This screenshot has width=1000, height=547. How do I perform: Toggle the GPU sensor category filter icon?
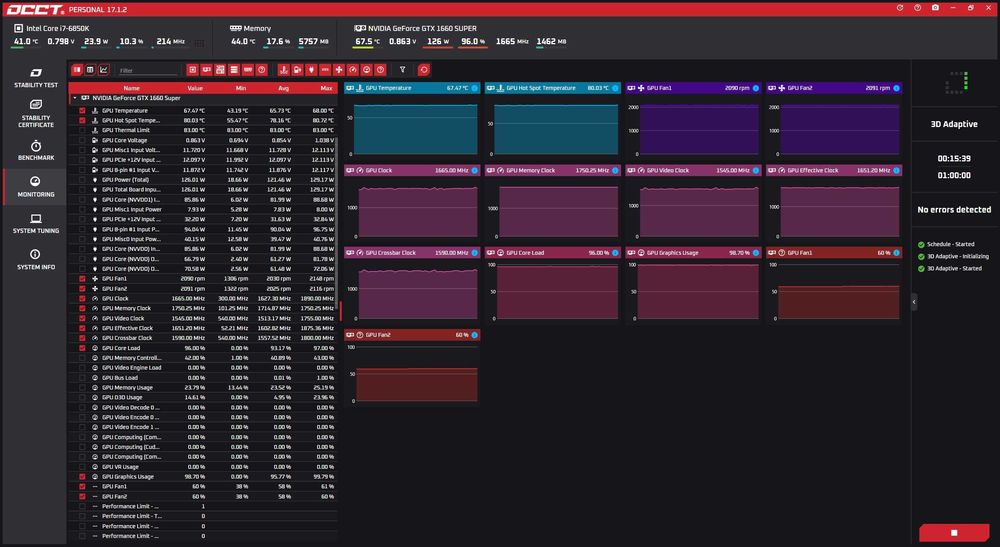206,69
